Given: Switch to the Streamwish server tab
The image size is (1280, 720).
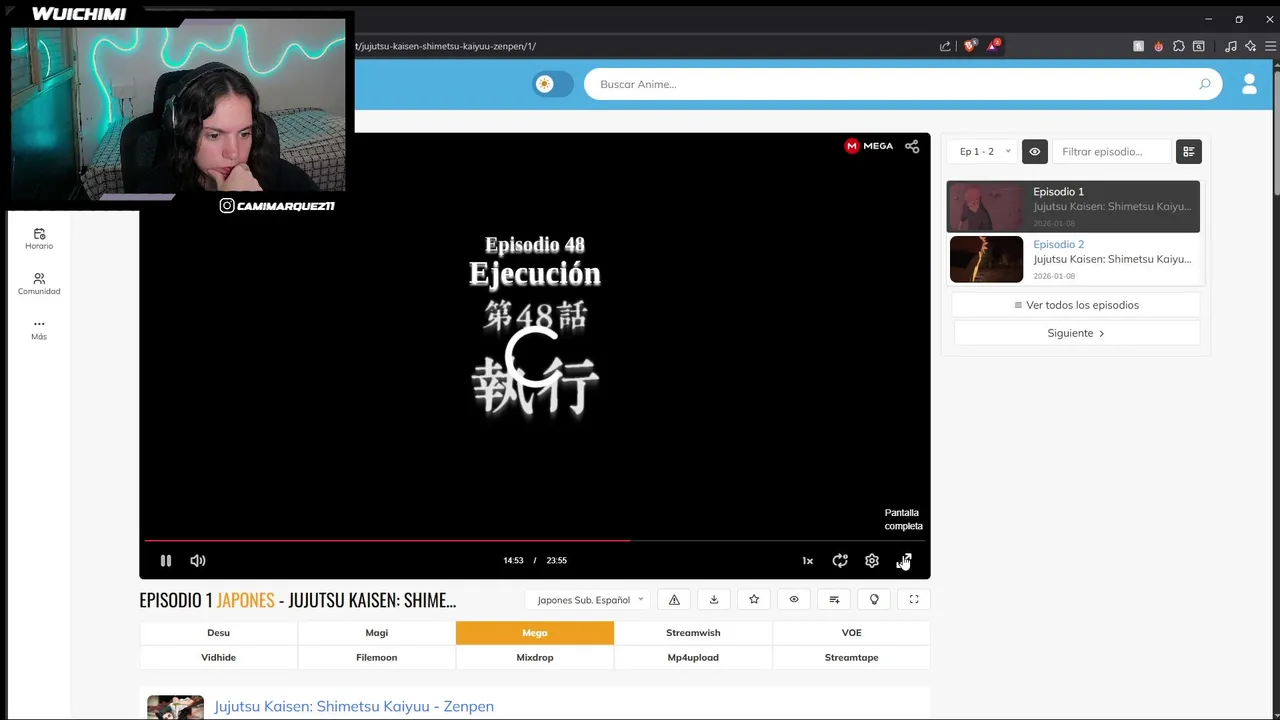Looking at the screenshot, I should (x=693, y=633).
